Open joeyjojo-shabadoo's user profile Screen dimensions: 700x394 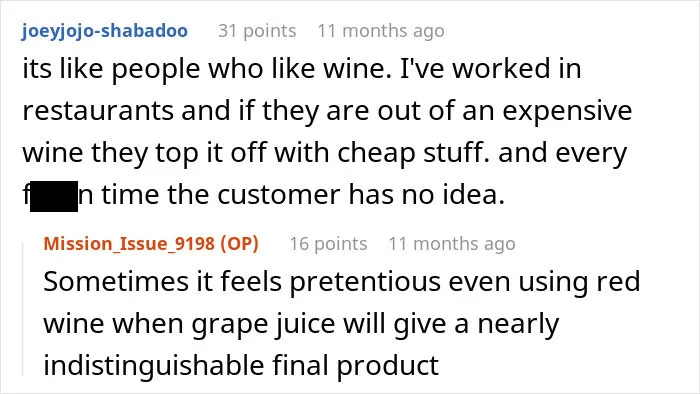(104, 31)
